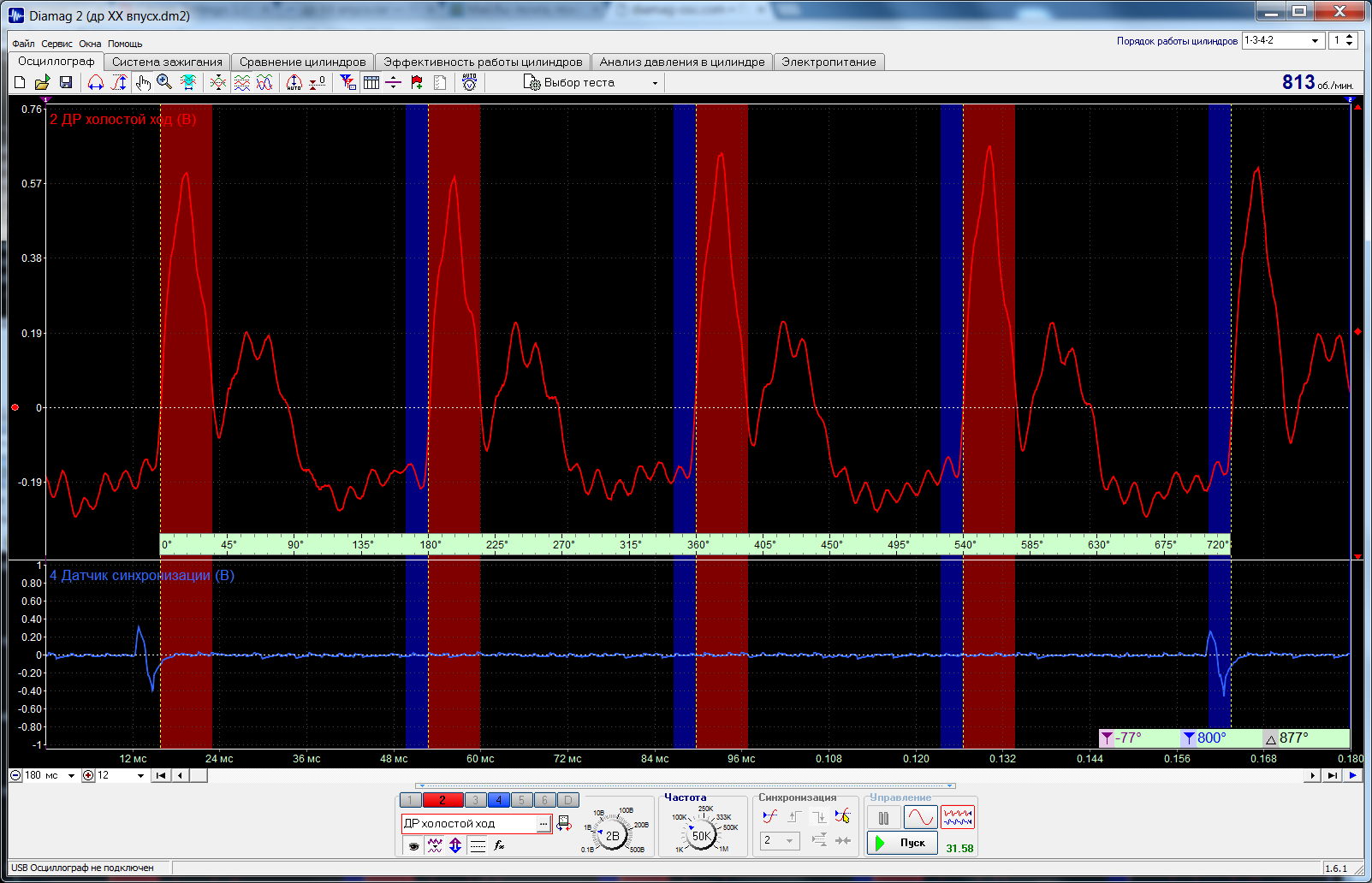Click the channel preset swap icon
The image size is (1372, 883).
564,823
